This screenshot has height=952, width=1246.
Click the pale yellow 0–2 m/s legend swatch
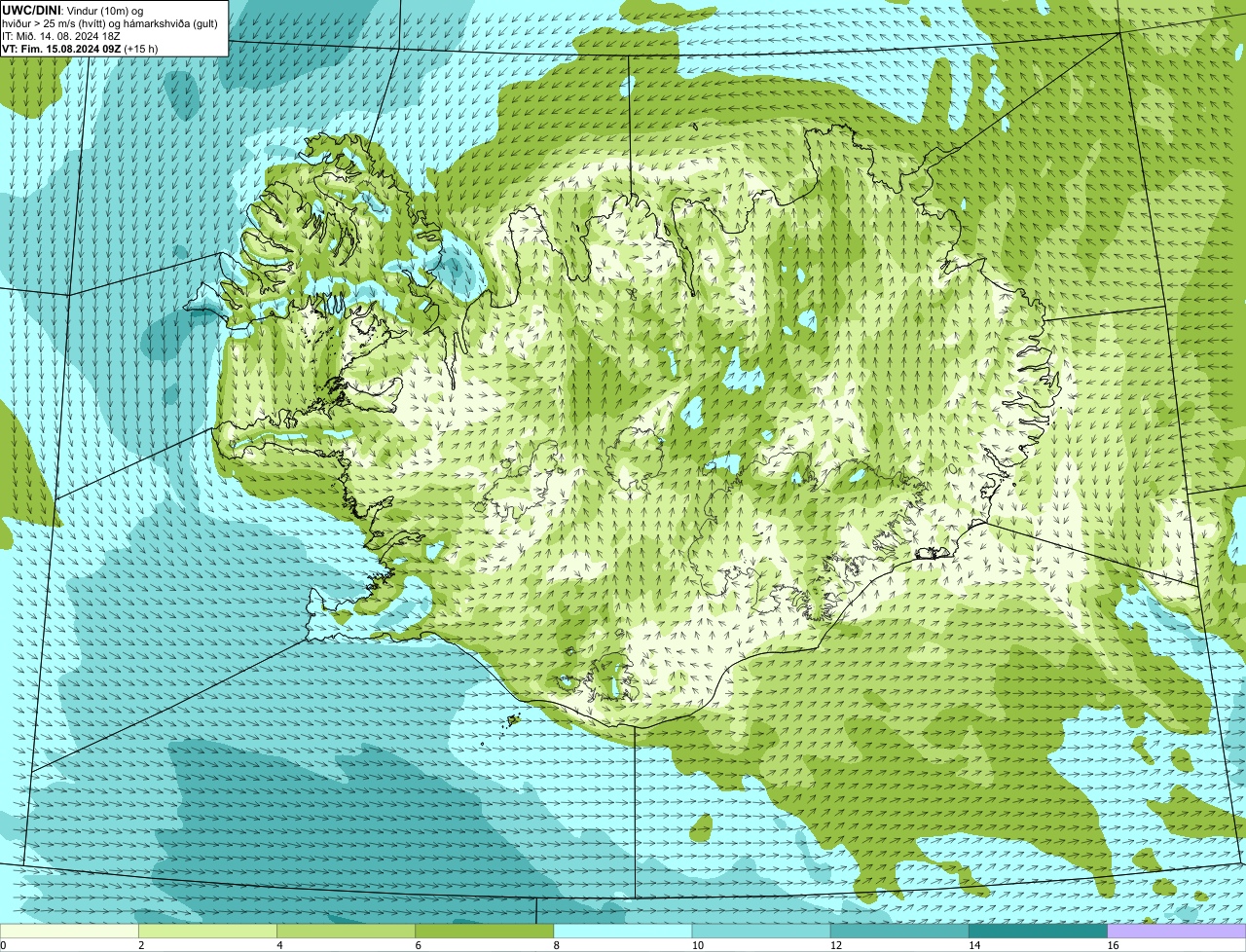[69, 931]
